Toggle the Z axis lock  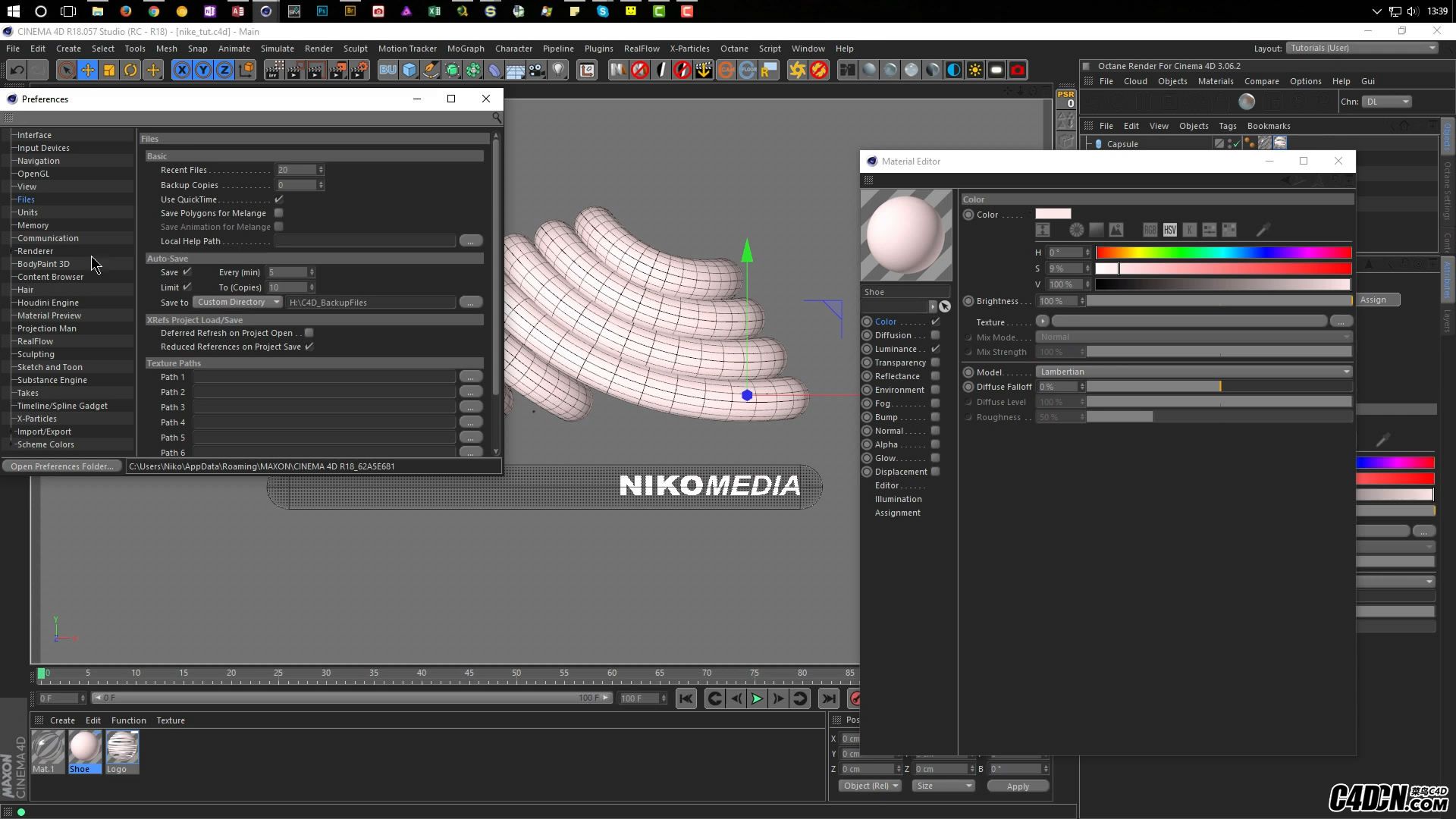[x=224, y=70]
